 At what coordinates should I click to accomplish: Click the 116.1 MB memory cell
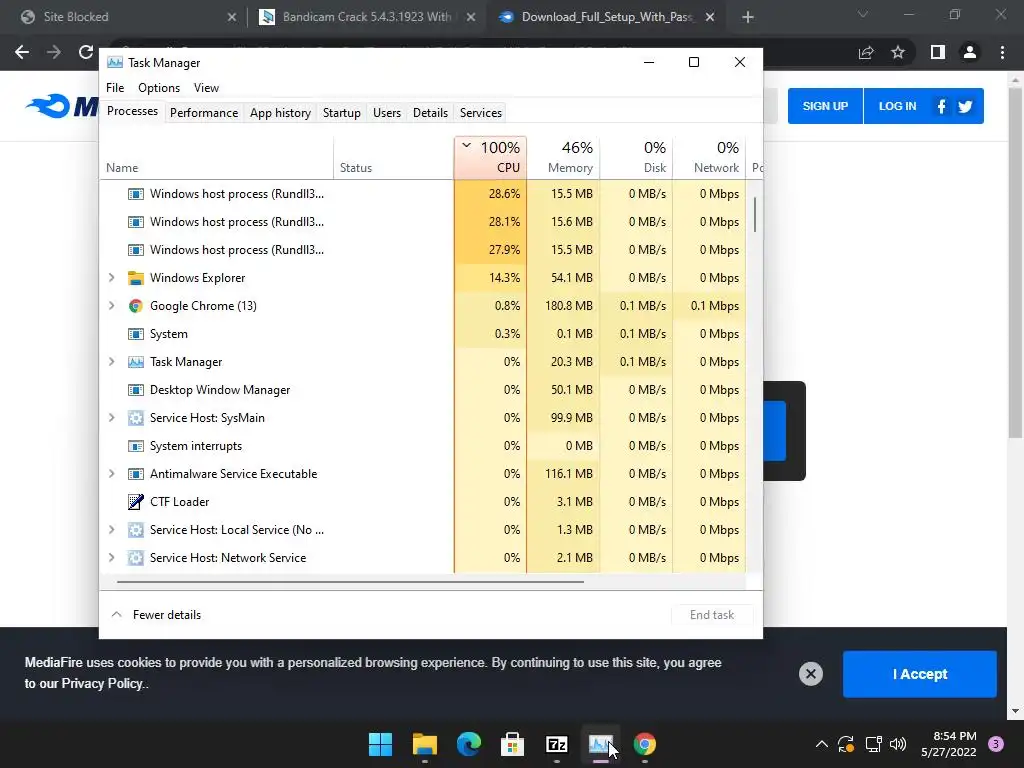563,474
